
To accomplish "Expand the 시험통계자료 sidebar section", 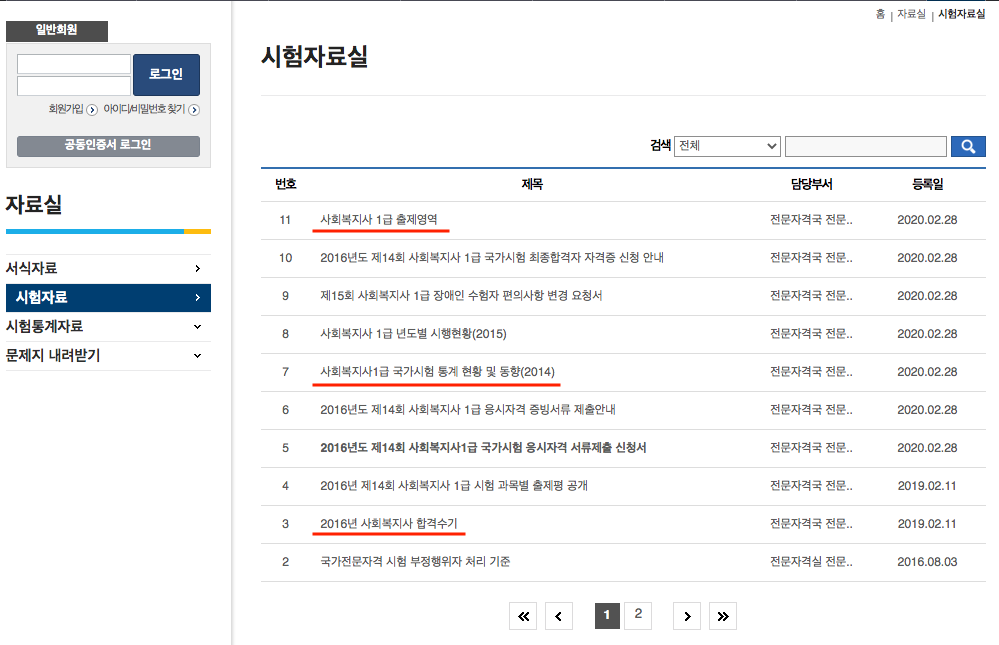I will pos(108,325).
